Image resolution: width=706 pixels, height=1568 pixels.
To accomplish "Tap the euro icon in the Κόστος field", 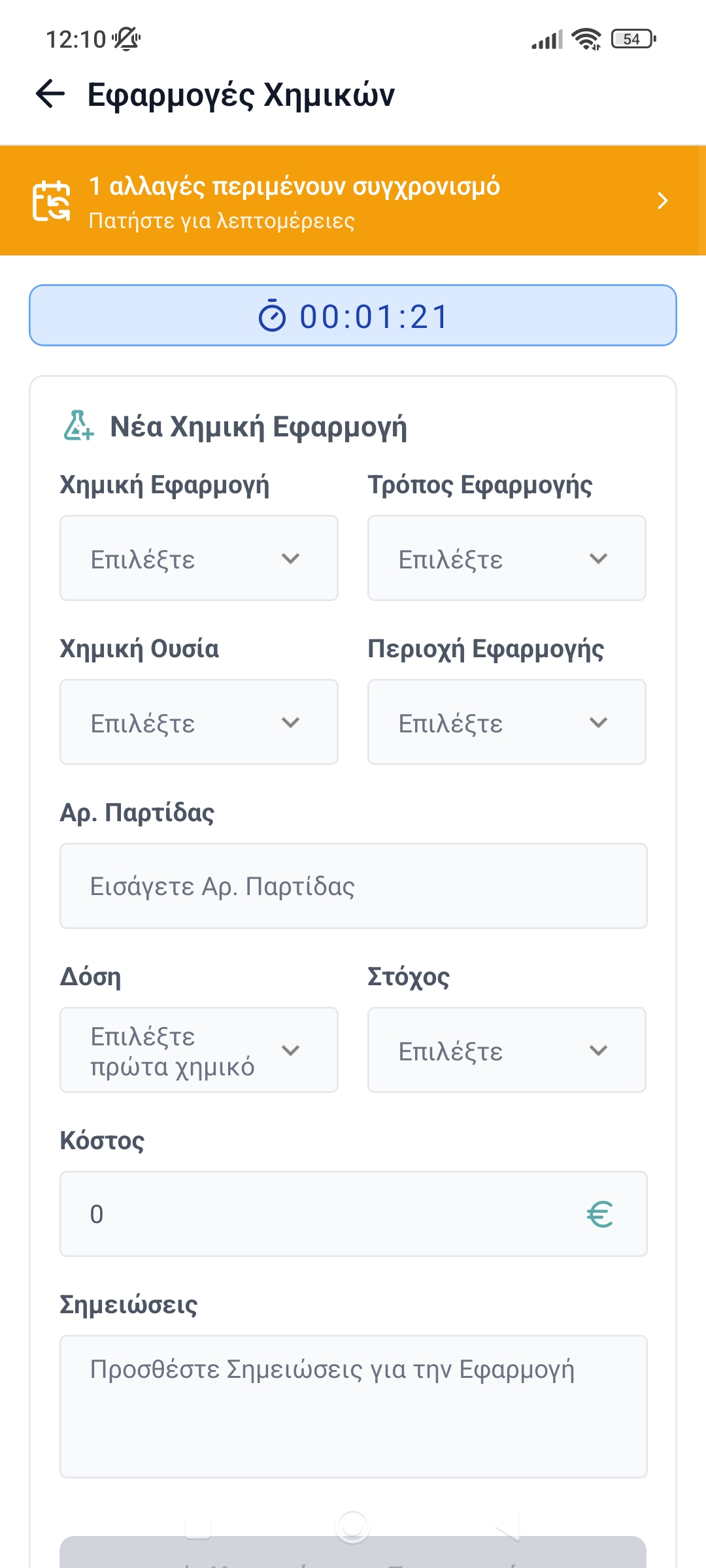I will [x=599, y=1215].
